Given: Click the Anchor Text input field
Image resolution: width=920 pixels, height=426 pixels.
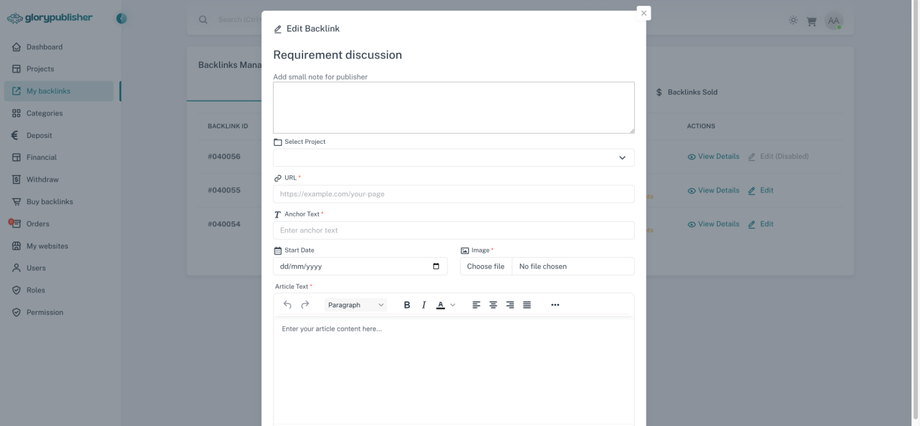Looking at the screenshot, I should [x=453, y=230].
